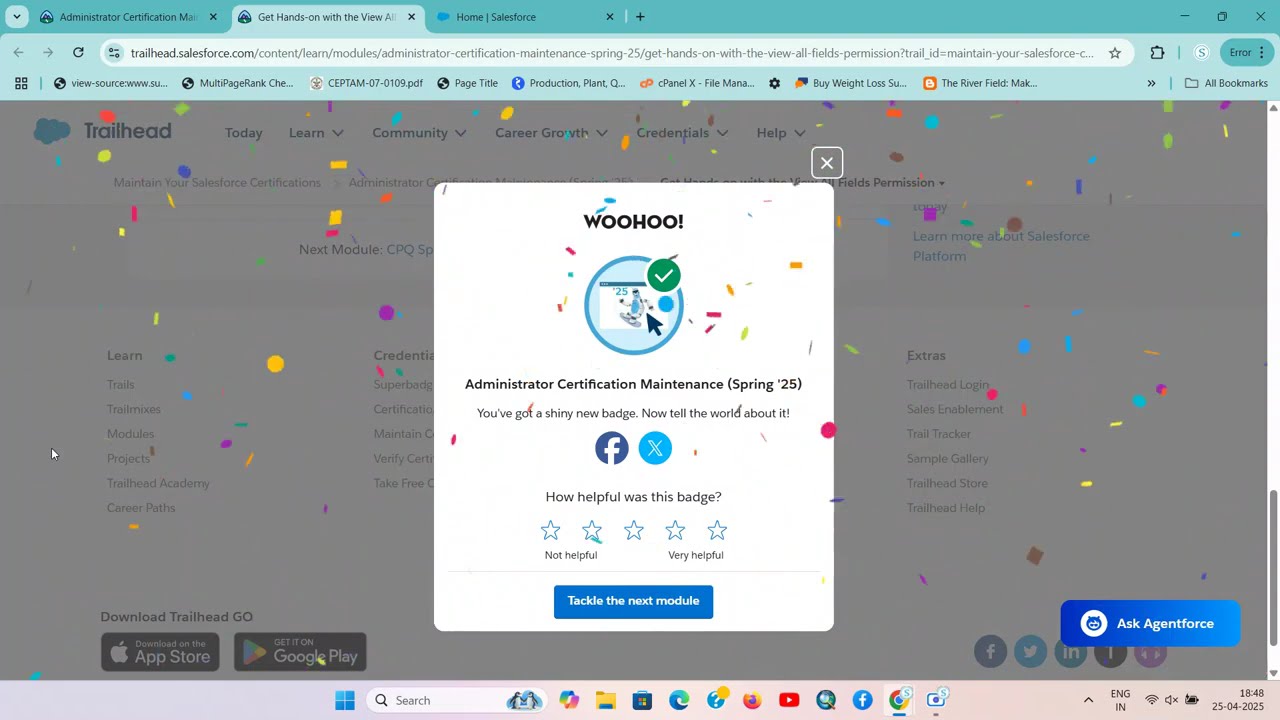This screenshot has width=1280, height=720.
Task: Open Chrome Error menu button
Action: tap(1247, 53)
